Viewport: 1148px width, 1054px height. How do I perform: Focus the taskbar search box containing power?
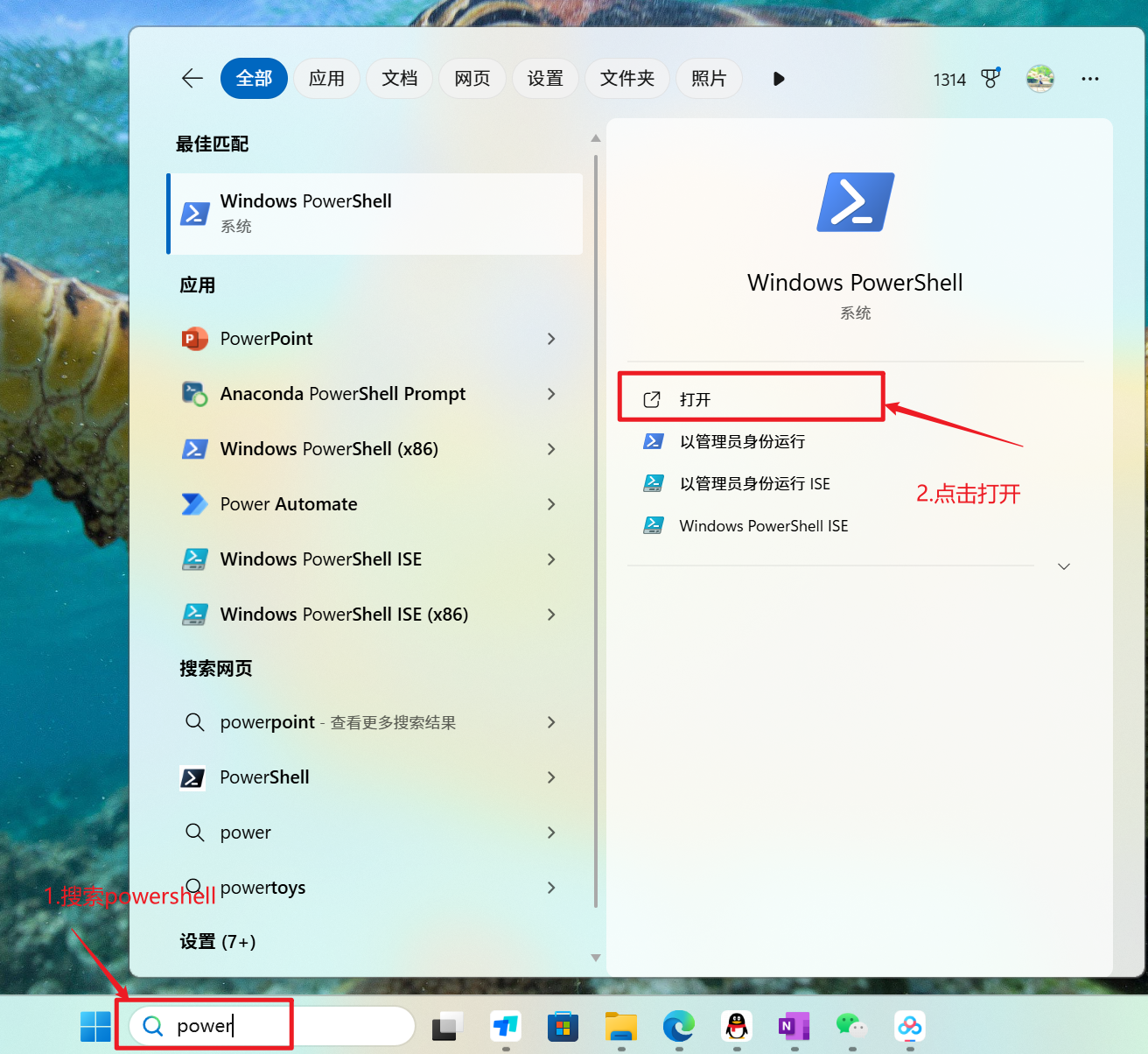[x=272, y=1026]
